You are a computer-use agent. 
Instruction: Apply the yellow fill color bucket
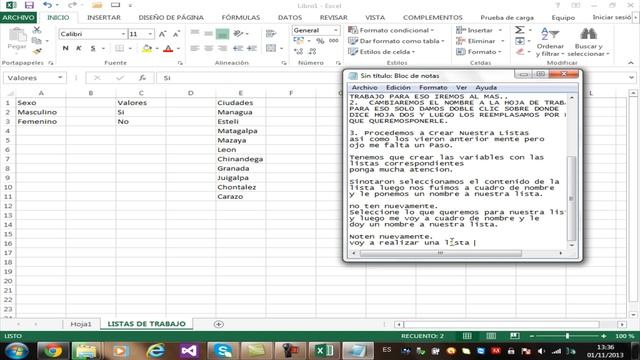(x=147, y=49)
